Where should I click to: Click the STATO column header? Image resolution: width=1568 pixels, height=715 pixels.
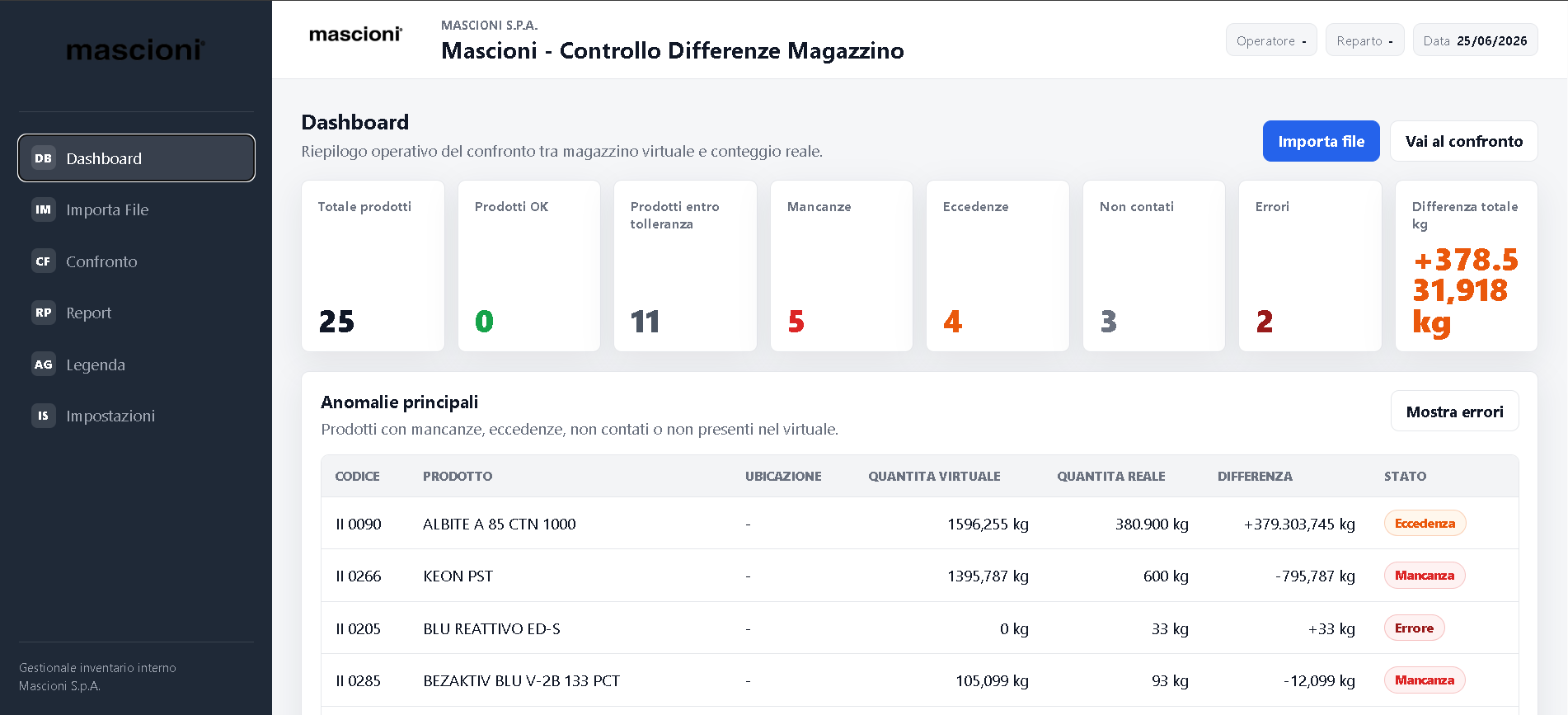[x=1405, y=477]
